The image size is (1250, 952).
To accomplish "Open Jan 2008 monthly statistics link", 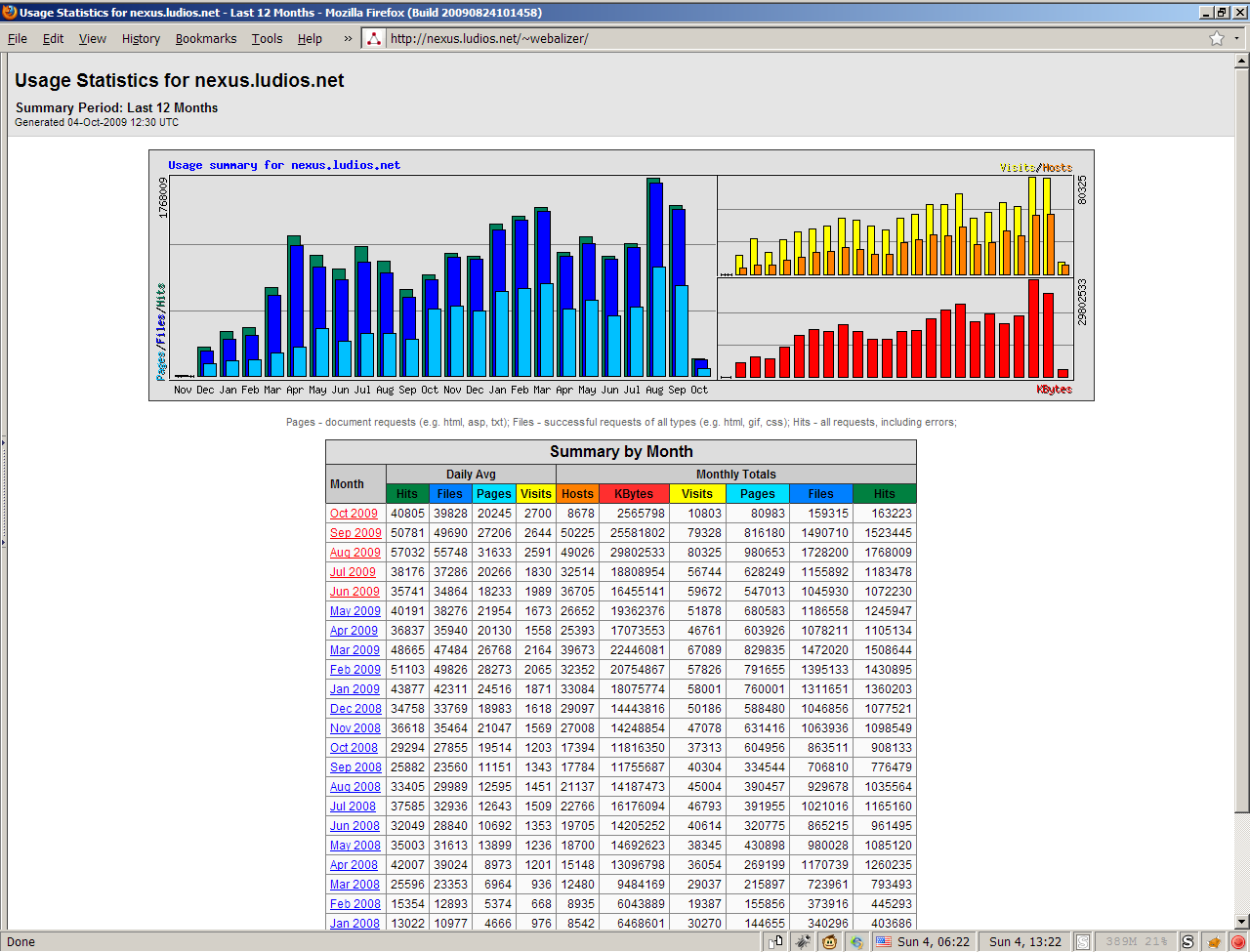I will click(x=354, y=924).
